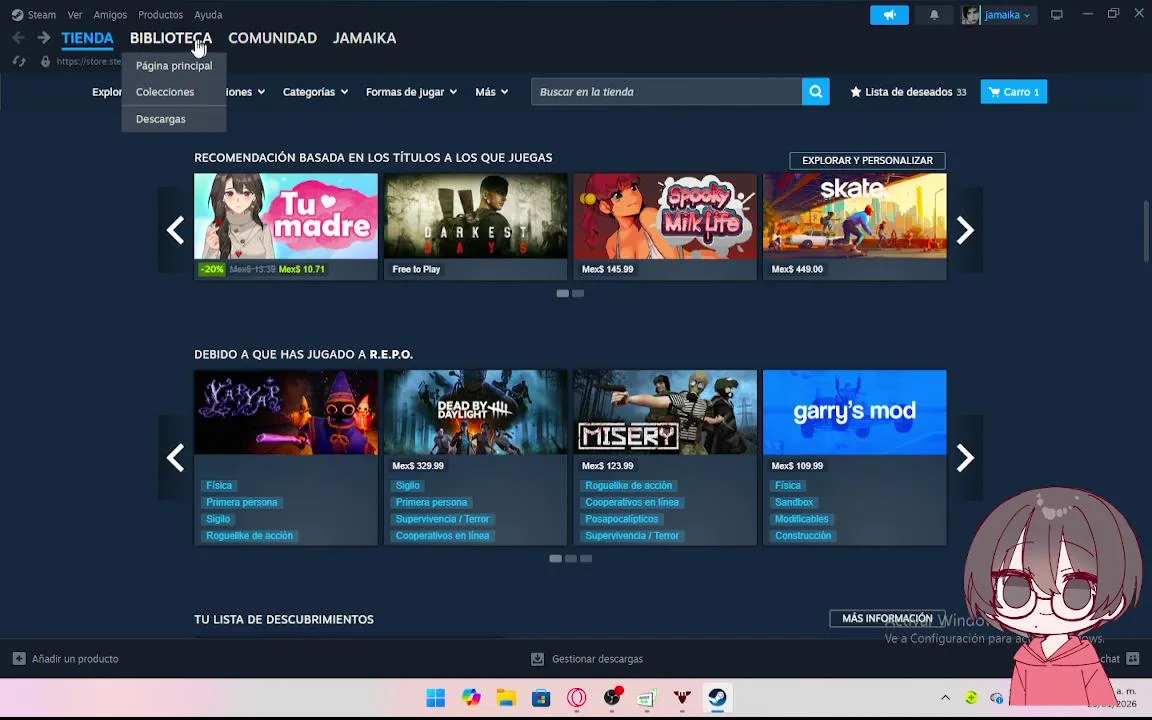Switch to OBS Studio in the taskbar
This screenshot has height=720, width=1152.
tap(612, 697)
